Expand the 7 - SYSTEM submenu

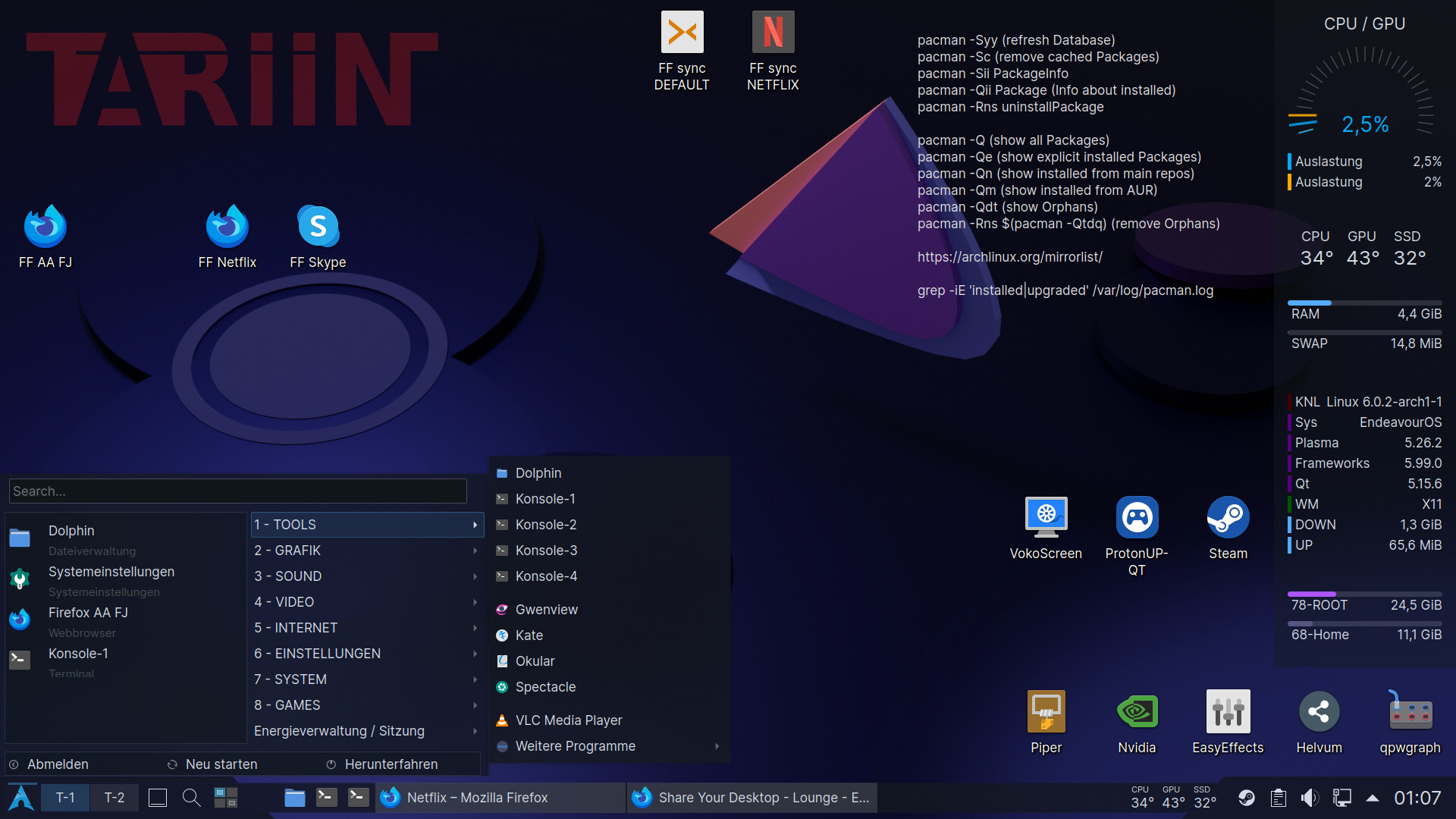(x=368, y=679)
